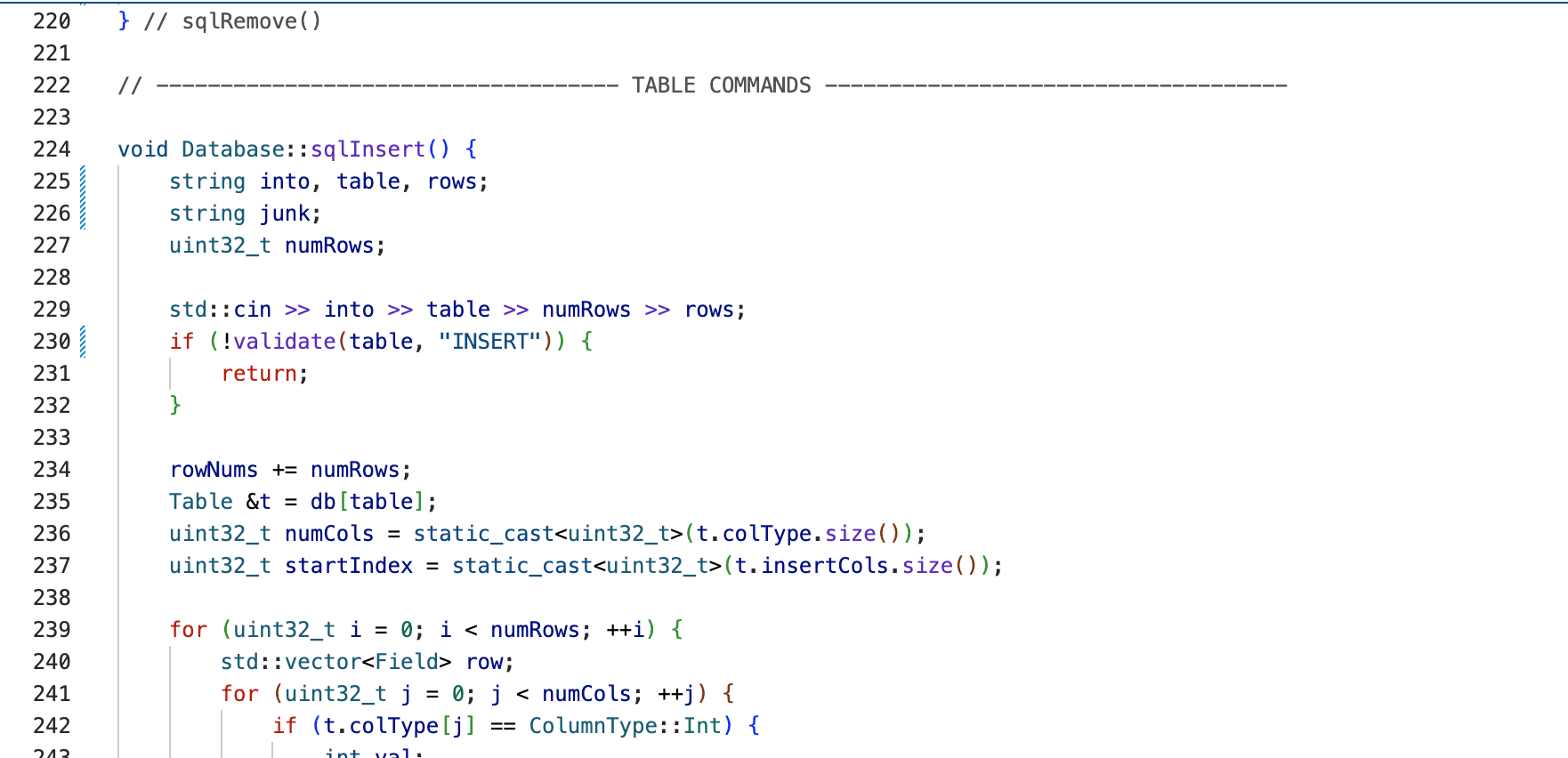1568x758 pixels.
Task: Click the 'validate' function call
Action: 285,342
